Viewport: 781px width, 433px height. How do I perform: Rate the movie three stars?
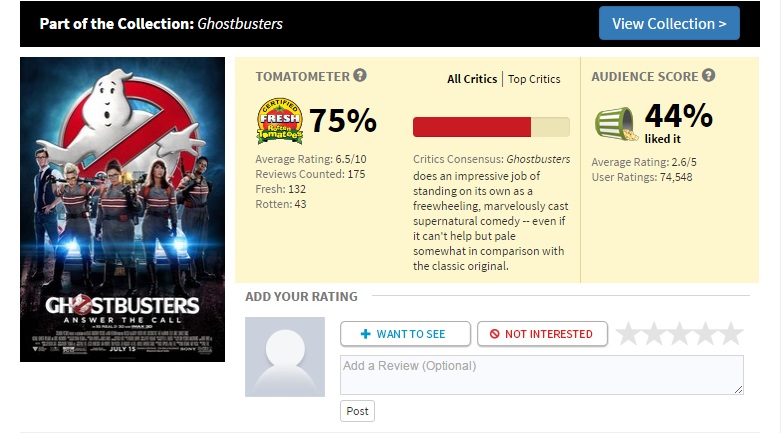(x=680, y=334)
